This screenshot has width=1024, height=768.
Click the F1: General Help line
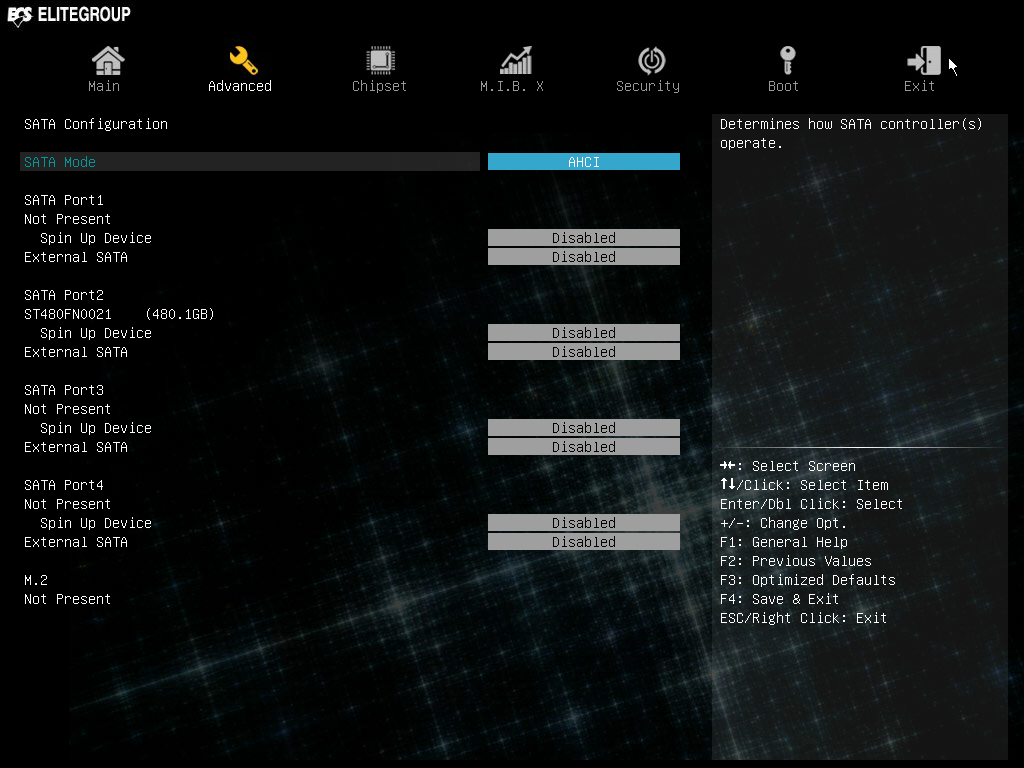click(784, 542)
